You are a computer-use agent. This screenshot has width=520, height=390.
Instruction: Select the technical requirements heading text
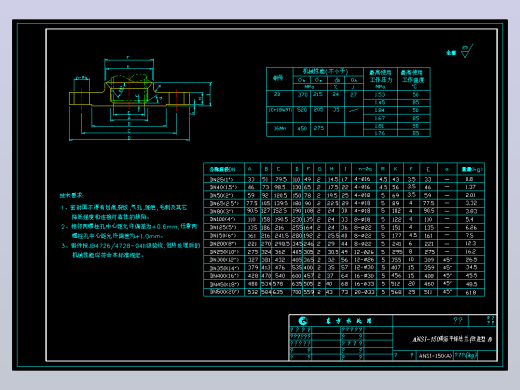tap(72, 195)
